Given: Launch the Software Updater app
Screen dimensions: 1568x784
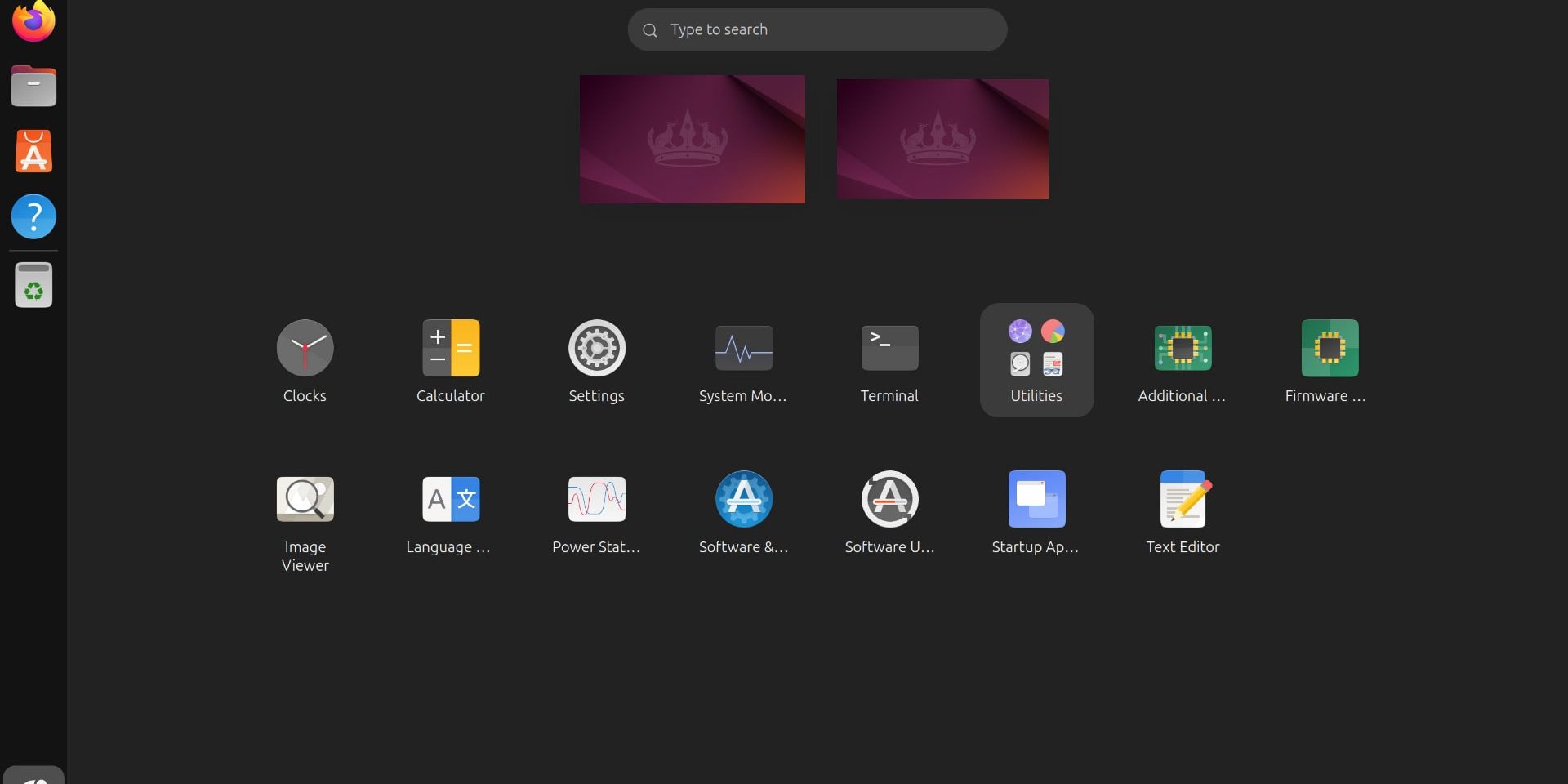Looking at the screenshot, I should [889, 500].
